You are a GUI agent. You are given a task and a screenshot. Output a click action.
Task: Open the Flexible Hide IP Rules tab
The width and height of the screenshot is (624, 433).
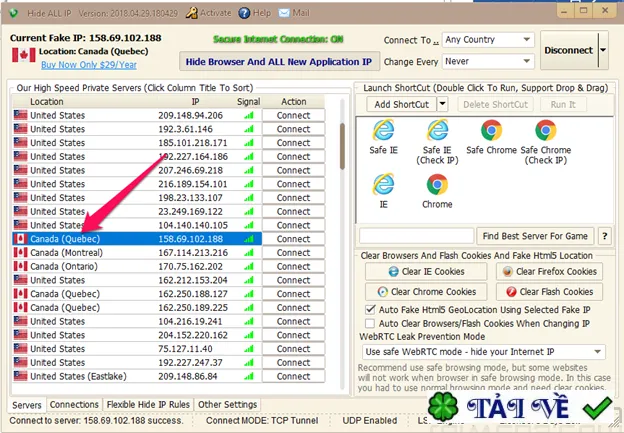[x=148, y=404]
